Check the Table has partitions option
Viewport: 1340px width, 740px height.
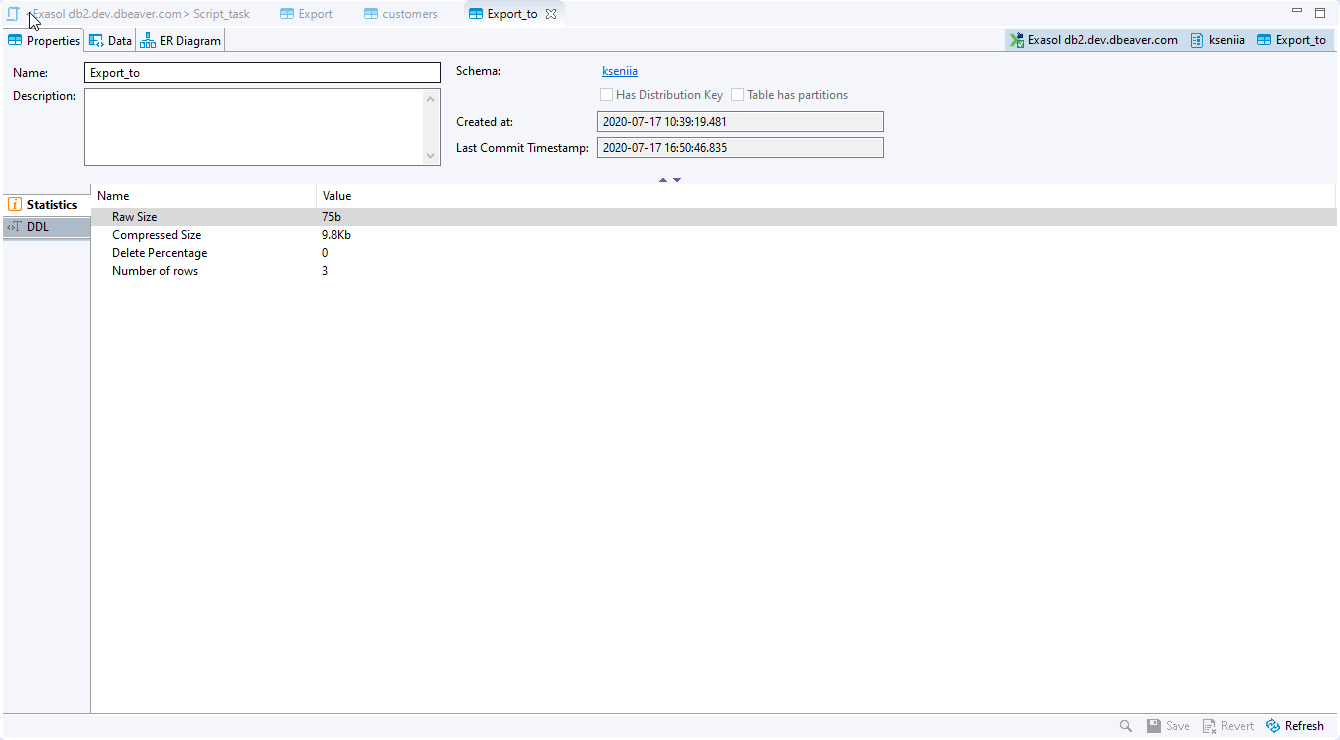pyautogui.click(x=737, y=94)
